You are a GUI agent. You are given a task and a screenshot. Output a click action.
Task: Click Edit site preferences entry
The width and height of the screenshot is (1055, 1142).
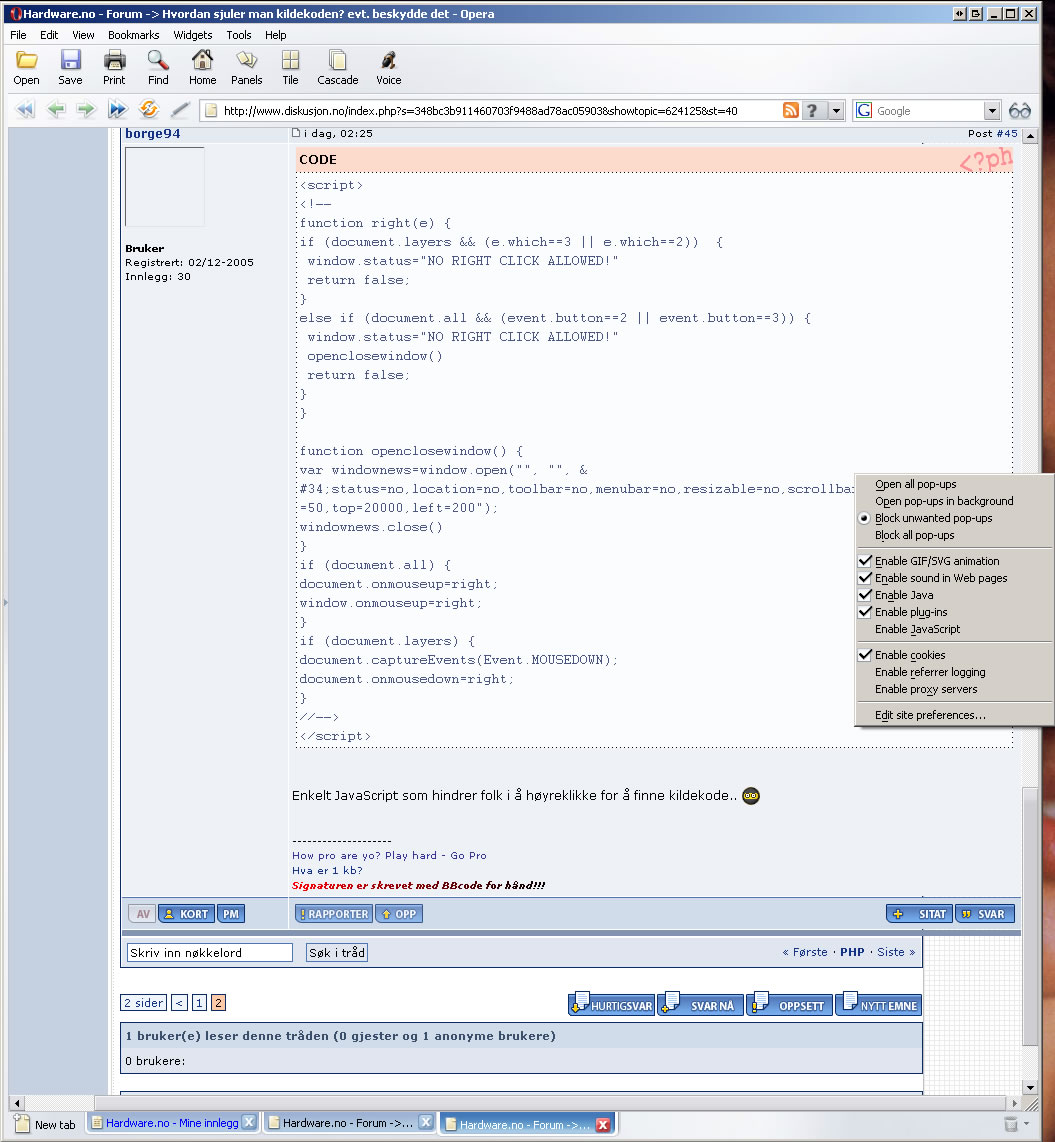pyautogui.click(x=930, y=715)
